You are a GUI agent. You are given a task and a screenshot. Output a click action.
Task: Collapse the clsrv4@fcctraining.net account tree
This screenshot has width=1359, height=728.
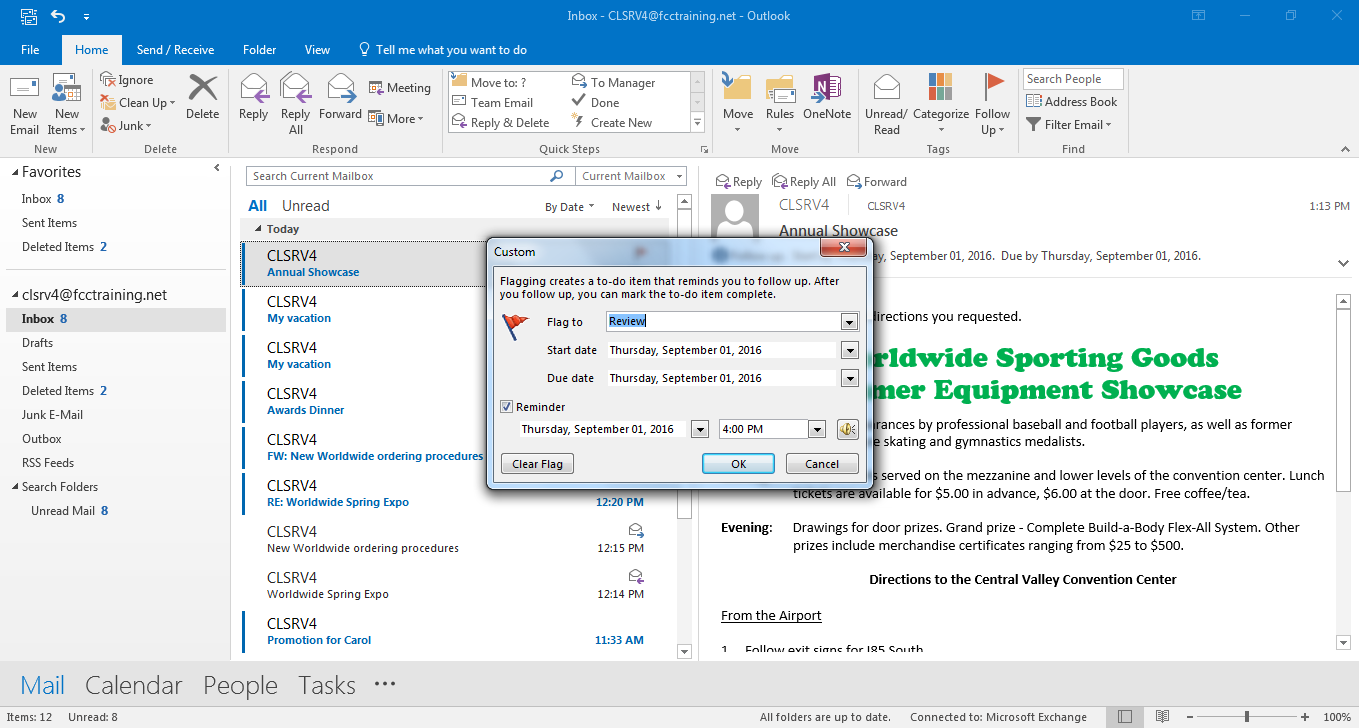point(15,295)
